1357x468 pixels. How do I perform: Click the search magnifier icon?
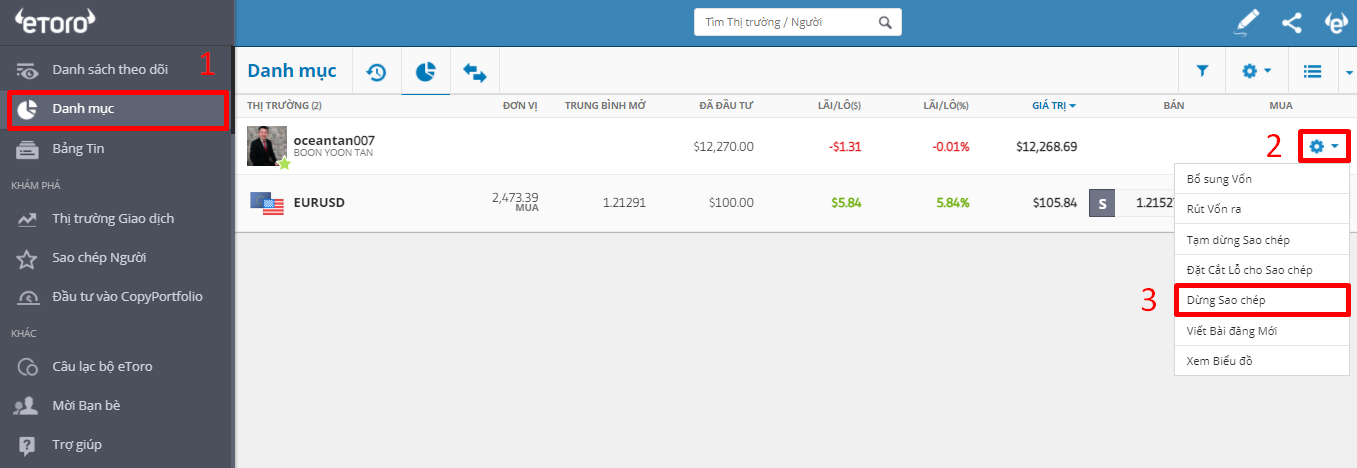pyautogui.click(x=884, y=22)
